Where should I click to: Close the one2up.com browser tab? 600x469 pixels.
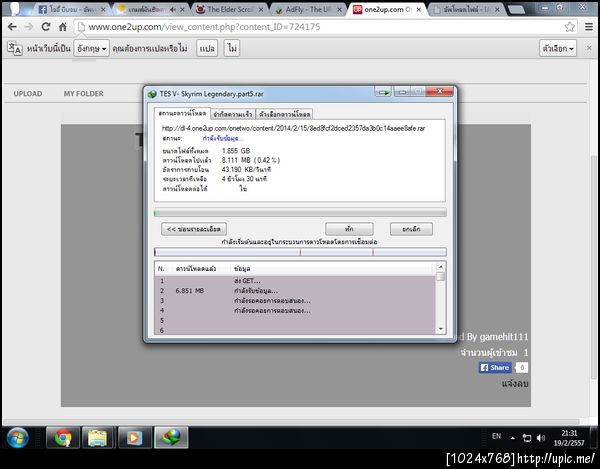coord(419,10)
